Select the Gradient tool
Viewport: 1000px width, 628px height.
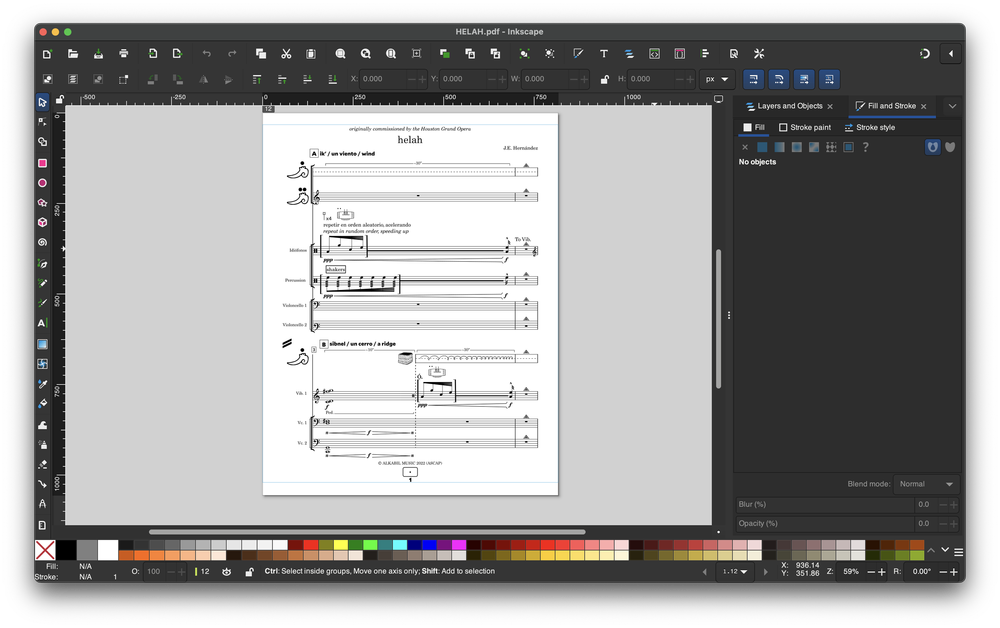tap(42, 344)
